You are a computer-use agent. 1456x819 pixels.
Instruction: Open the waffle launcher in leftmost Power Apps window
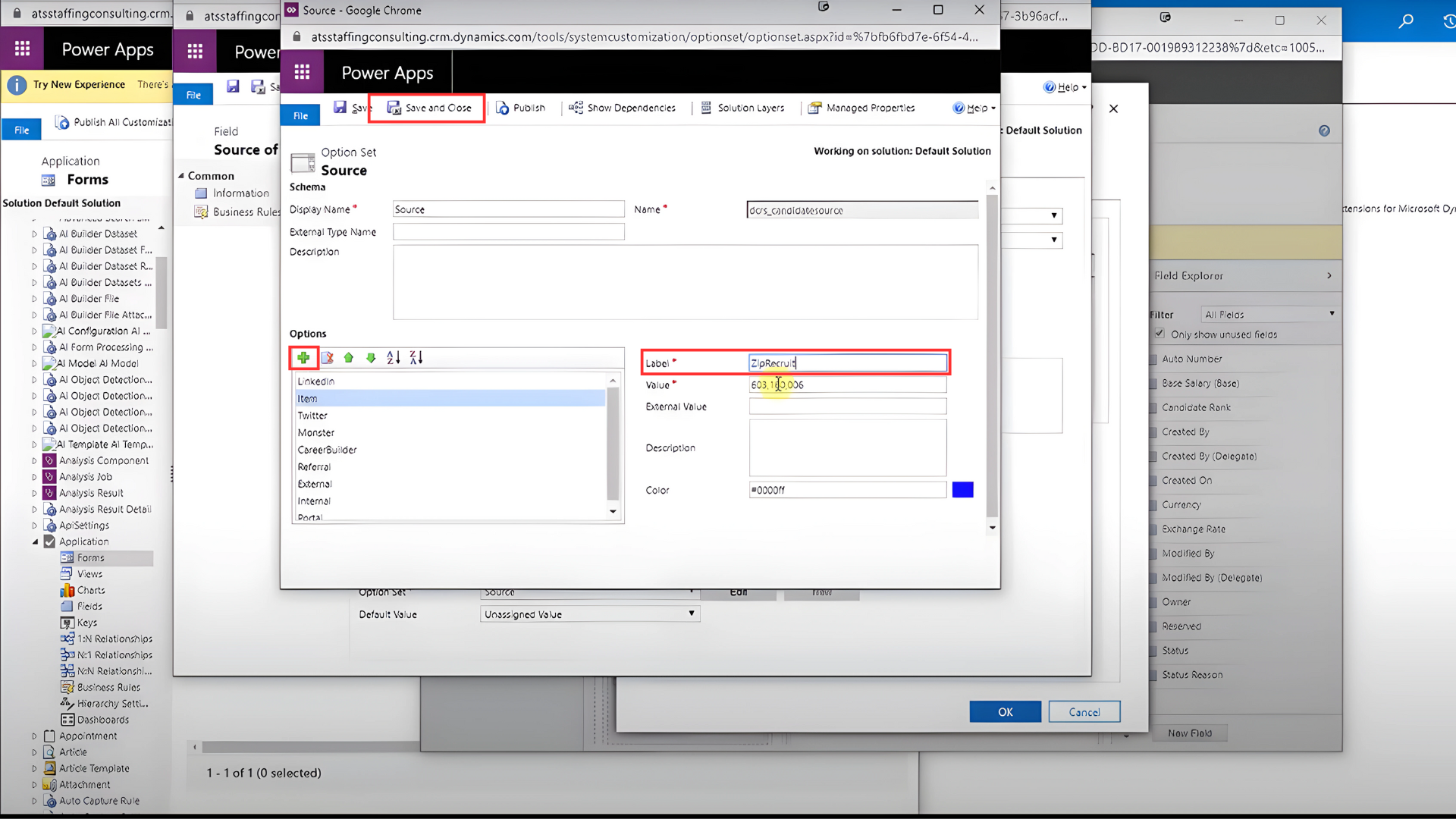tap(22, 49)
